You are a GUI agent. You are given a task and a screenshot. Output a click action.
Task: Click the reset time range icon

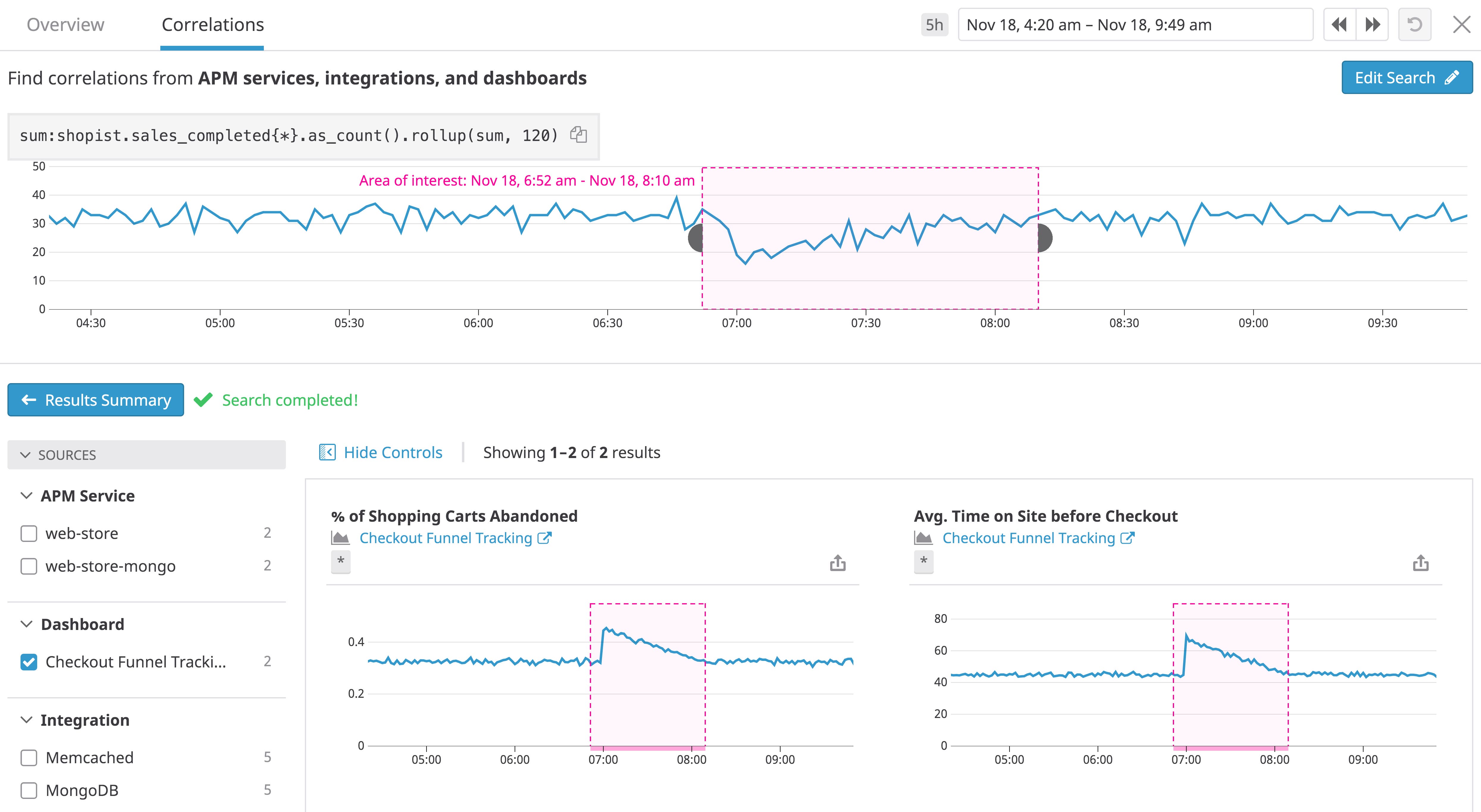tap(1414, 25)
